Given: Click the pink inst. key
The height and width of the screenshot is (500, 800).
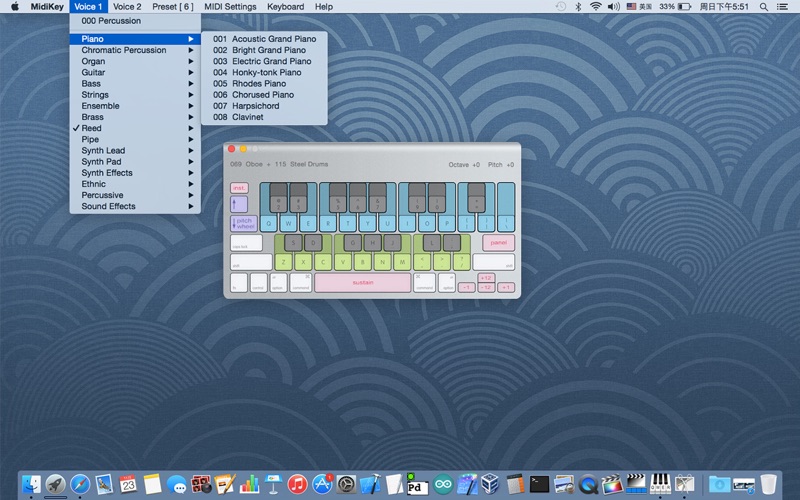Looking at the screenshot, I should (x=239, y=188).
